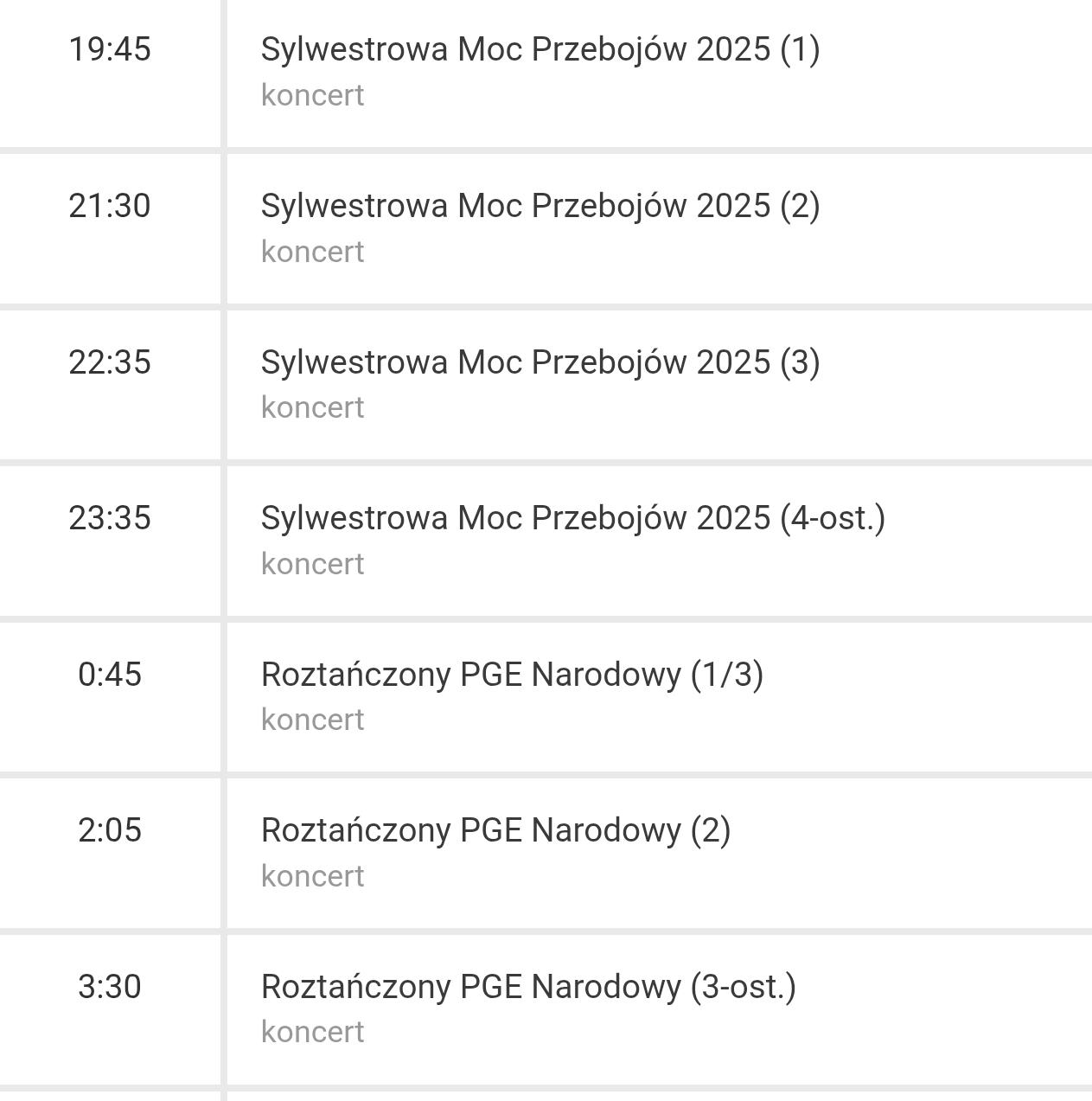Image resolution: width=1092 pixels, height=1101 pixels.
Task: Click "koncert" genre under the 23:35 show
Action: (312, 564)
